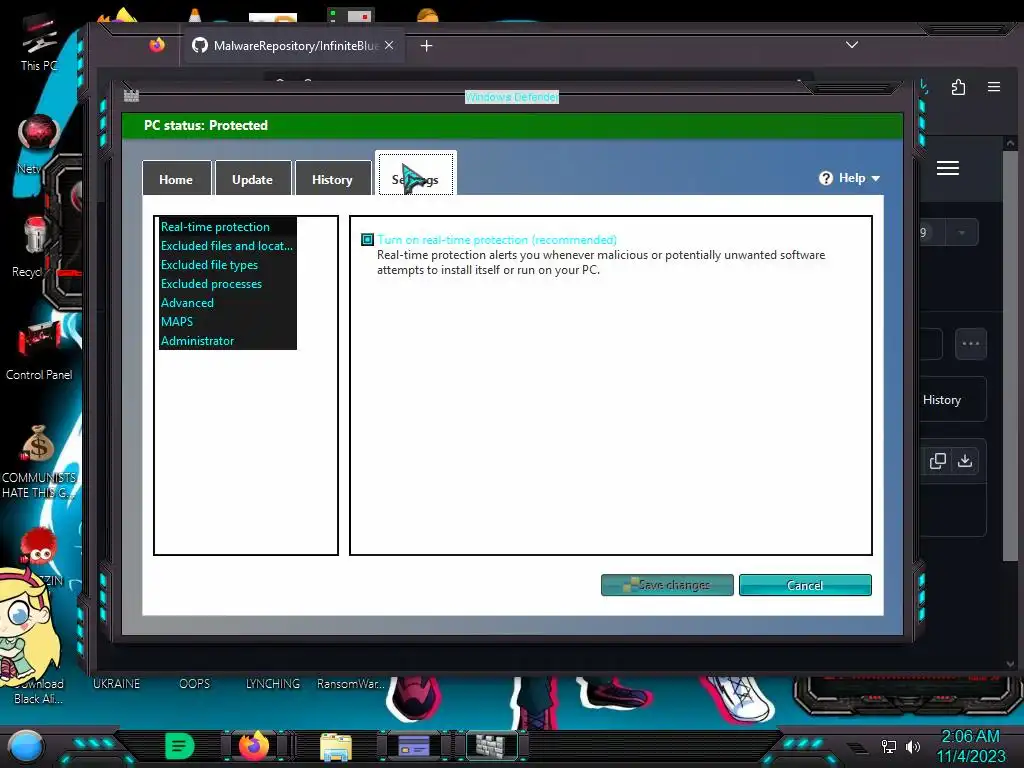Image resolution: width=1024 pixels, height=768 pixels.
Task: Click Windows Defender wall icon in taskbar
Action: tap(491, 746)
